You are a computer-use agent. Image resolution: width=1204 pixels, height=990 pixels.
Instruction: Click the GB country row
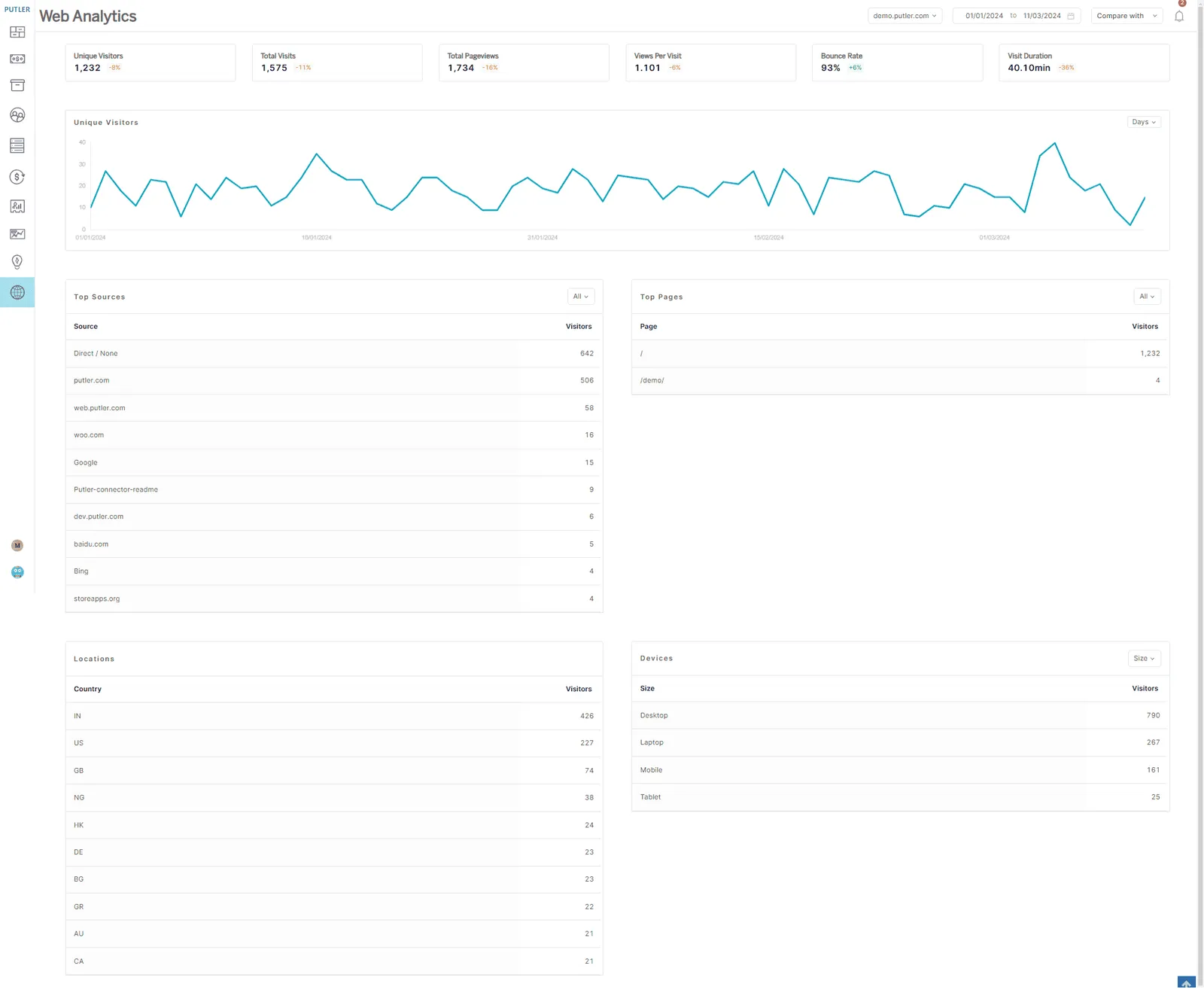tap(334, 771)
